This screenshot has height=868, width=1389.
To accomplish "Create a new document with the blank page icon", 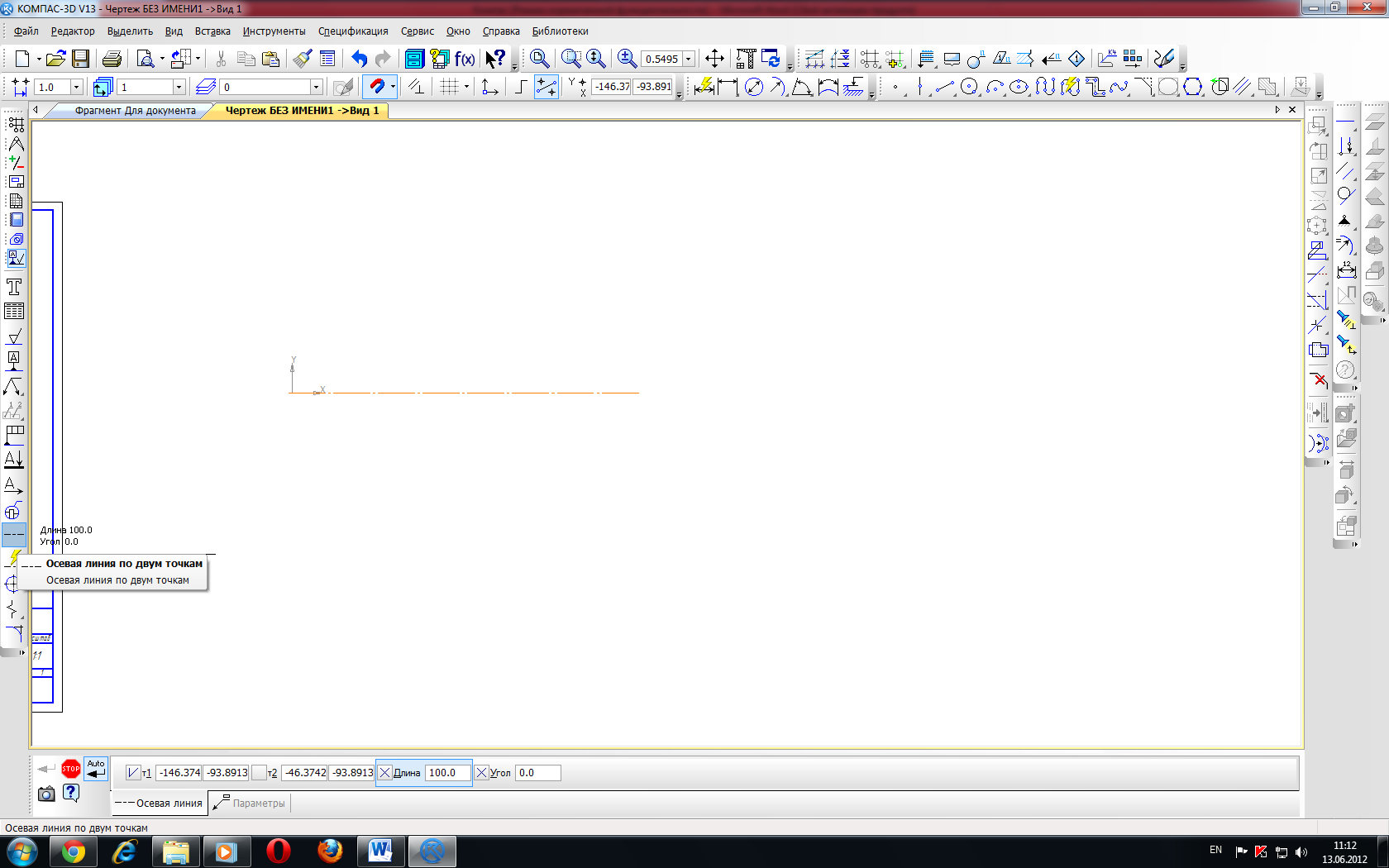I will click(x=22, y=59).
